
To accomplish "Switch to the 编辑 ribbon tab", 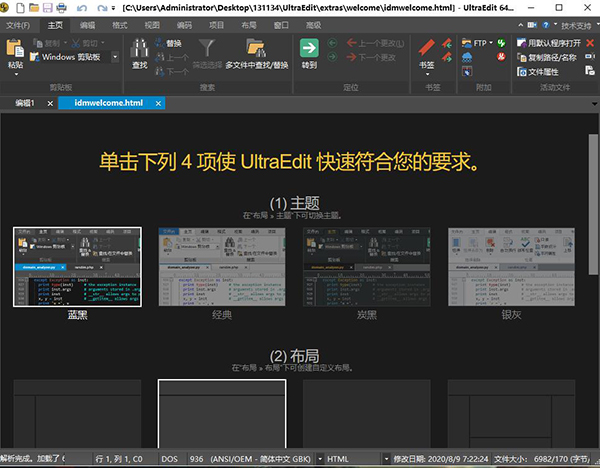I will point(87,25).
